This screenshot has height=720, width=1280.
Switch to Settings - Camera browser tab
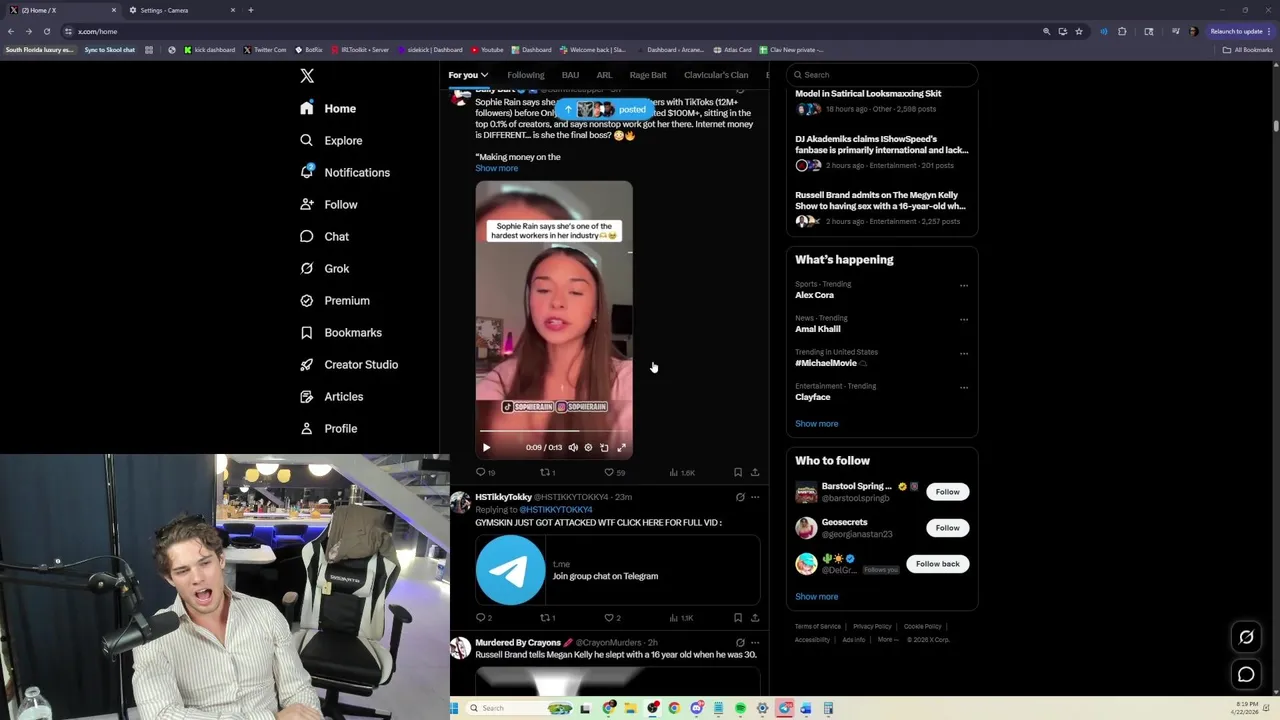click(183, 10)
